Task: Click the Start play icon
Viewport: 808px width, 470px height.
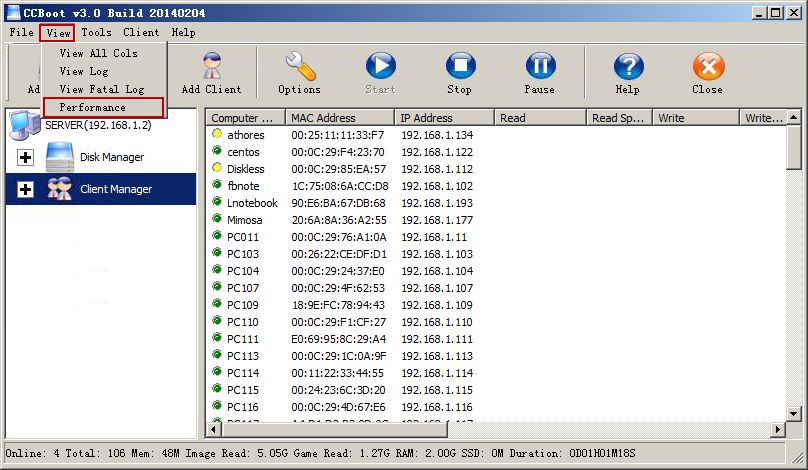Action: [x=381, y=65]
